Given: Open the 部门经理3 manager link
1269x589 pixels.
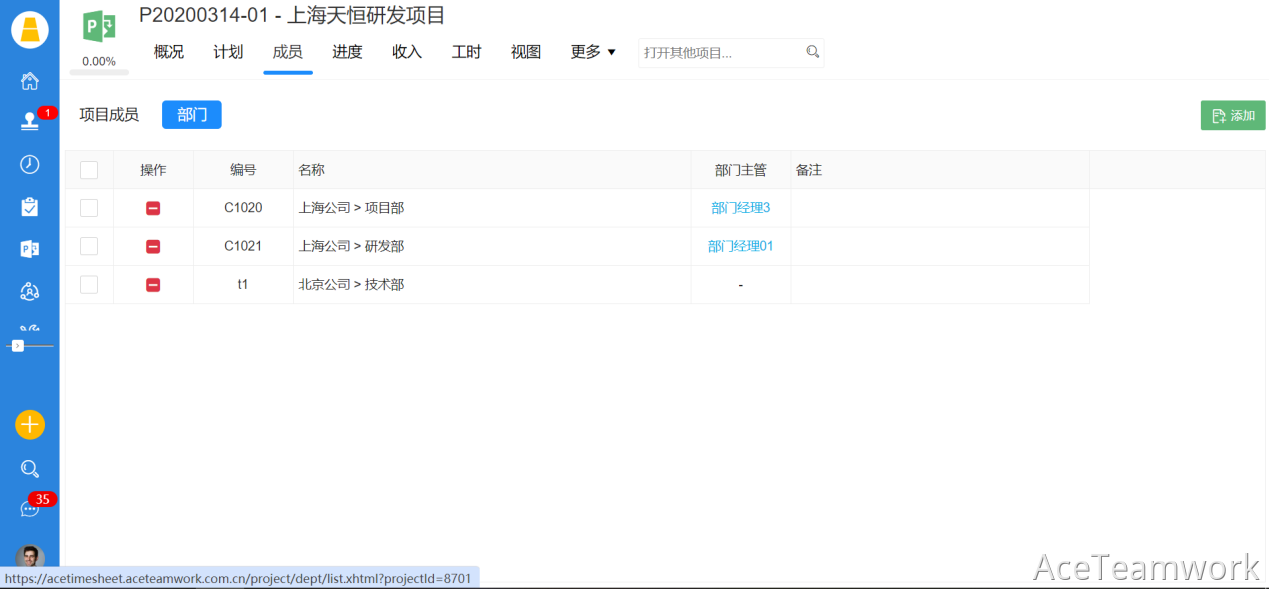Looking at the screenshot, I should (740, 208).
